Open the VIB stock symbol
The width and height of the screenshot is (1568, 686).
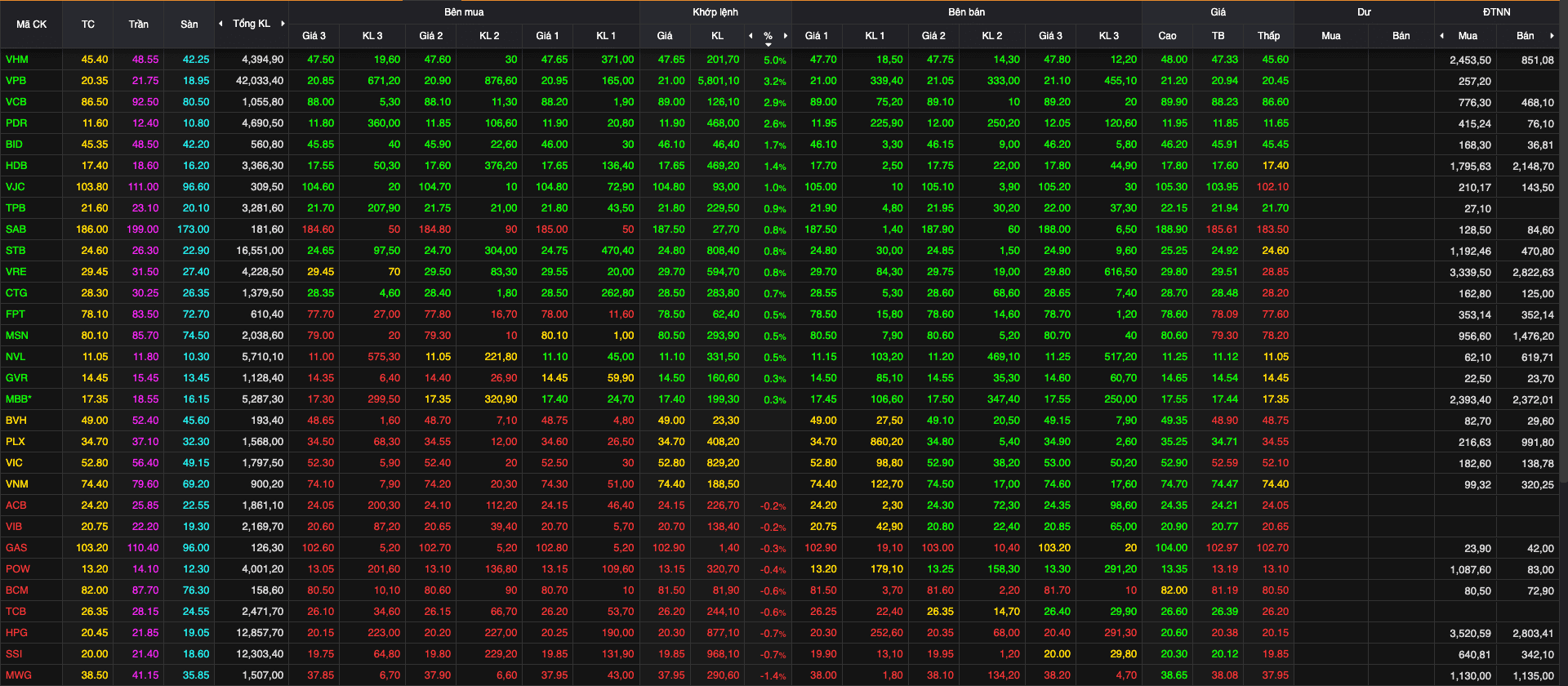[14, 527]
